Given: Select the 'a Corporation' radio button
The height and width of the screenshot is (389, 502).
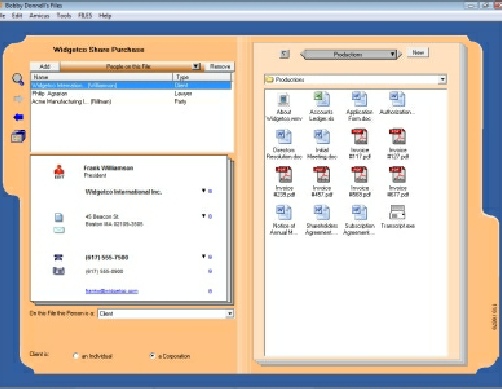Looking at the screenshot, I should [x=152, y=356].
